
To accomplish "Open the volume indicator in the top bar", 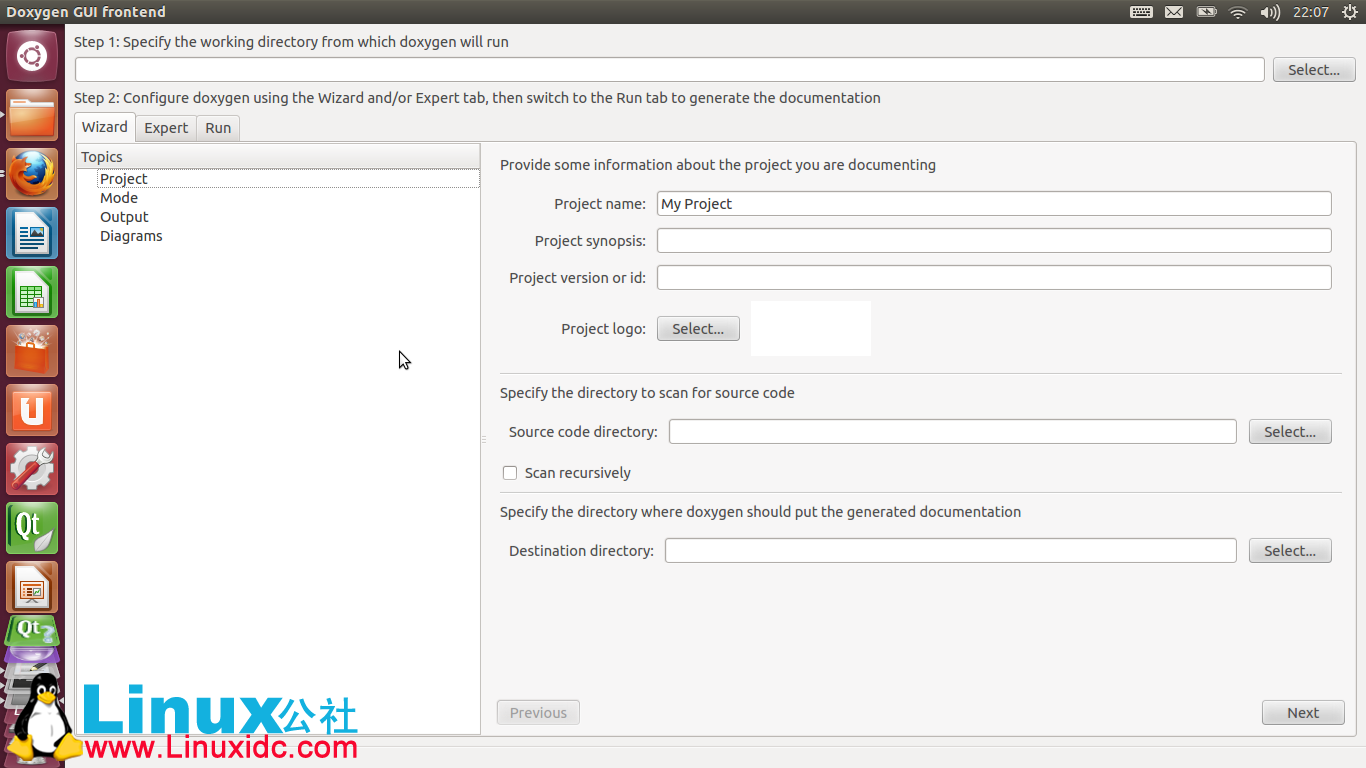I will click(x=1270, y=12).
